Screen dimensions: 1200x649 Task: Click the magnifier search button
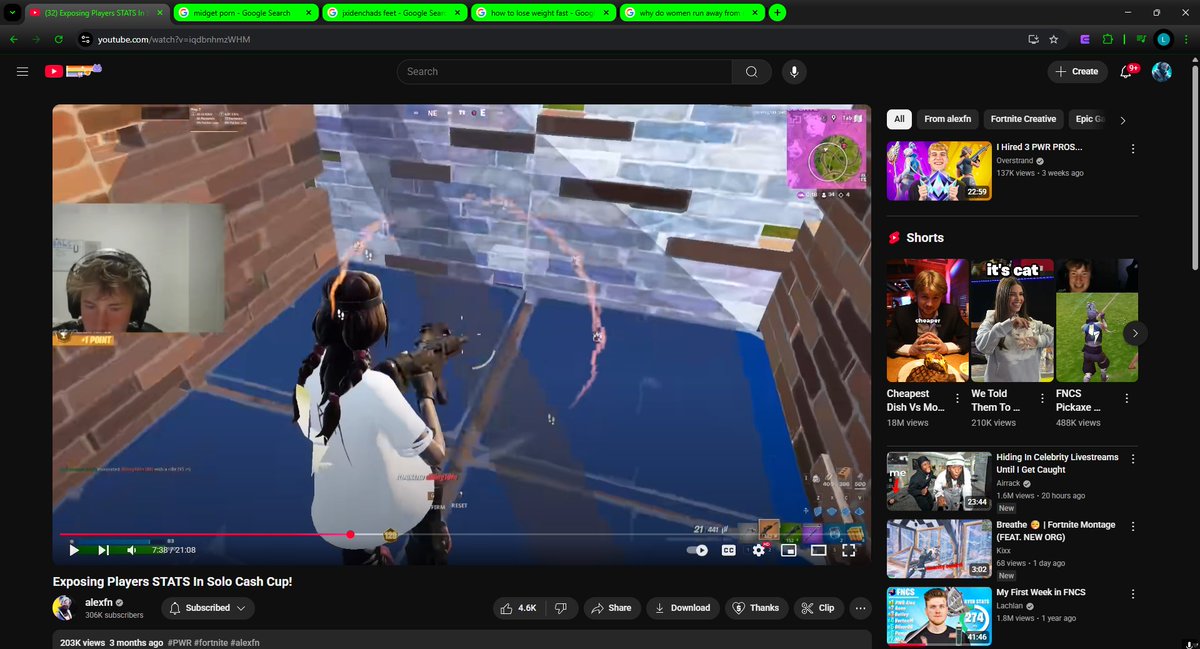point(751,71)
